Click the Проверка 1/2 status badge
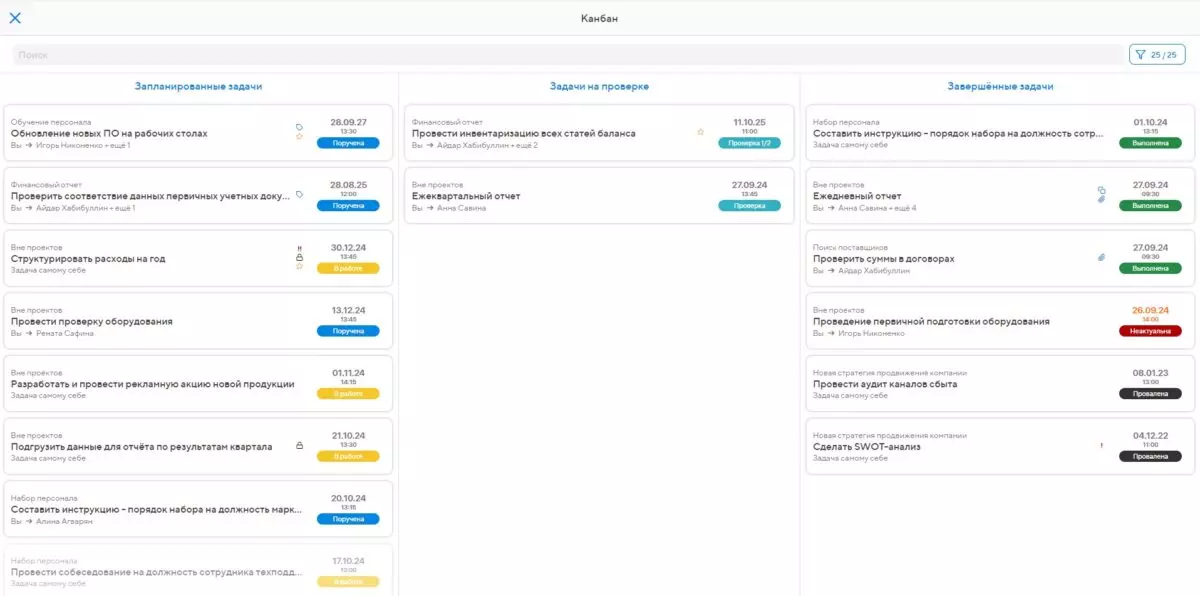The height and width of the screenshot is (596, 1200). coord(749,143)
